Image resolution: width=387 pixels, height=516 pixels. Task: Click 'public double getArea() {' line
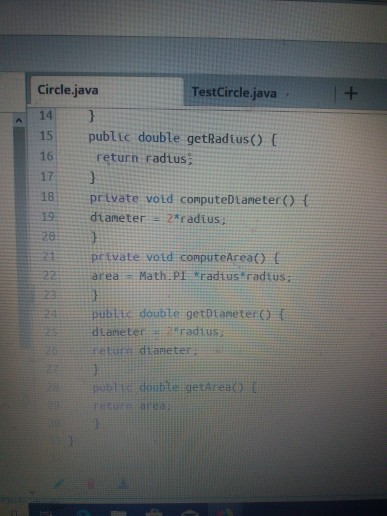pos(174,387)
